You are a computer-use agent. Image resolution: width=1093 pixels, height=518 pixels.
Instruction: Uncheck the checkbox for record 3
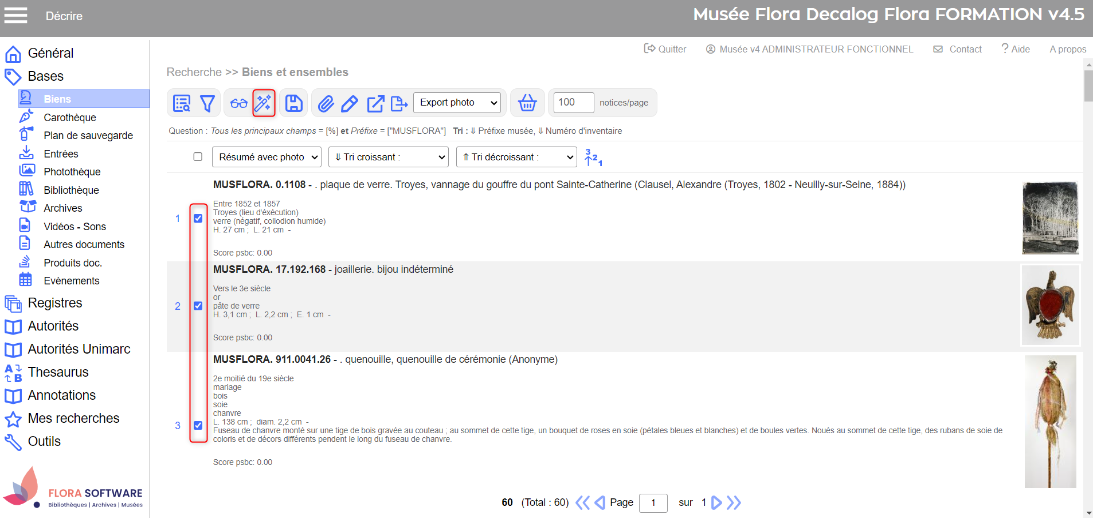[x=198, y=426]
